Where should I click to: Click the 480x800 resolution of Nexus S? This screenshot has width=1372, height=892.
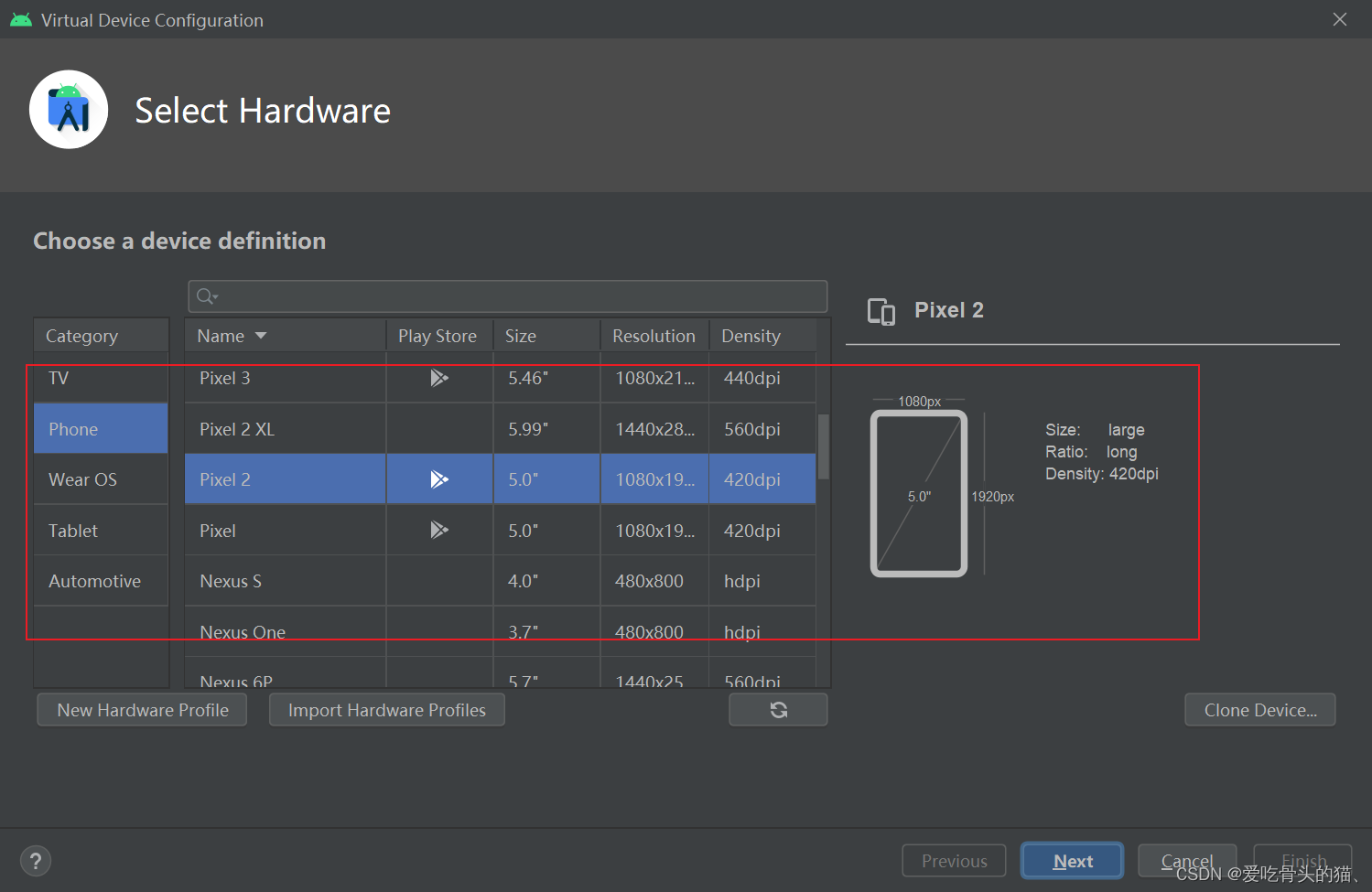[654, 581]
